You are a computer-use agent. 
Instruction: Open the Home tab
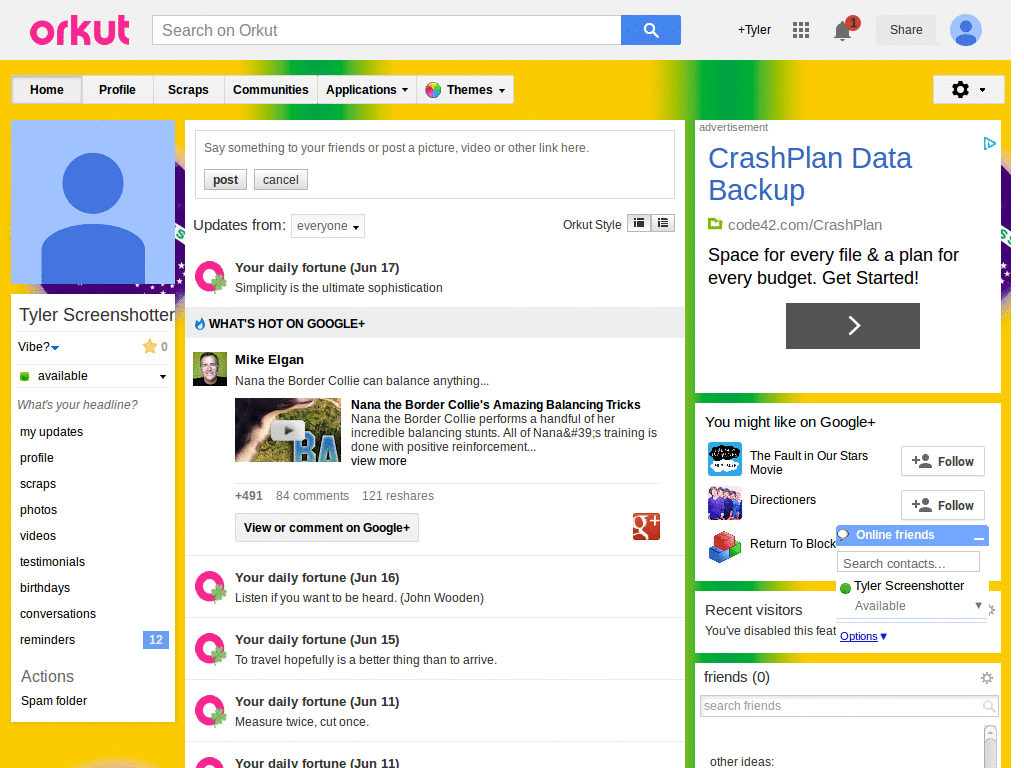click(47, 89)
